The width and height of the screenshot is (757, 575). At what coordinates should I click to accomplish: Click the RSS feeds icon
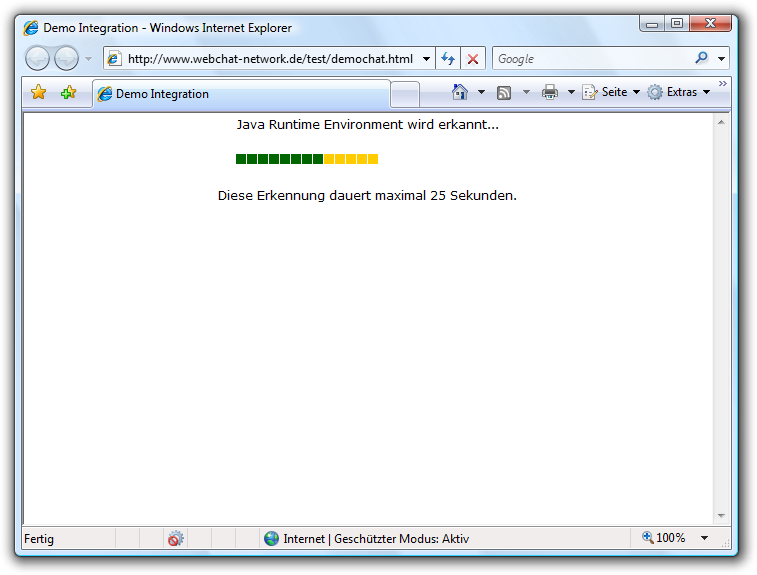(504, 93)
